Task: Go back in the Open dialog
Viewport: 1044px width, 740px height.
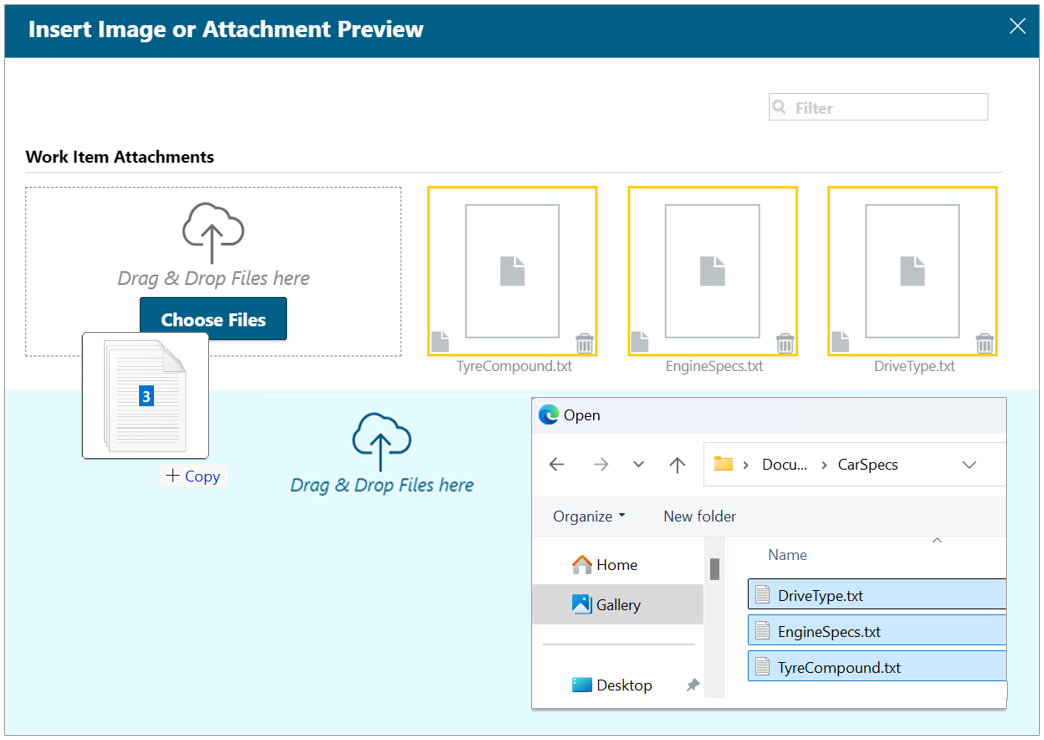Action: (x=557, y=464)
